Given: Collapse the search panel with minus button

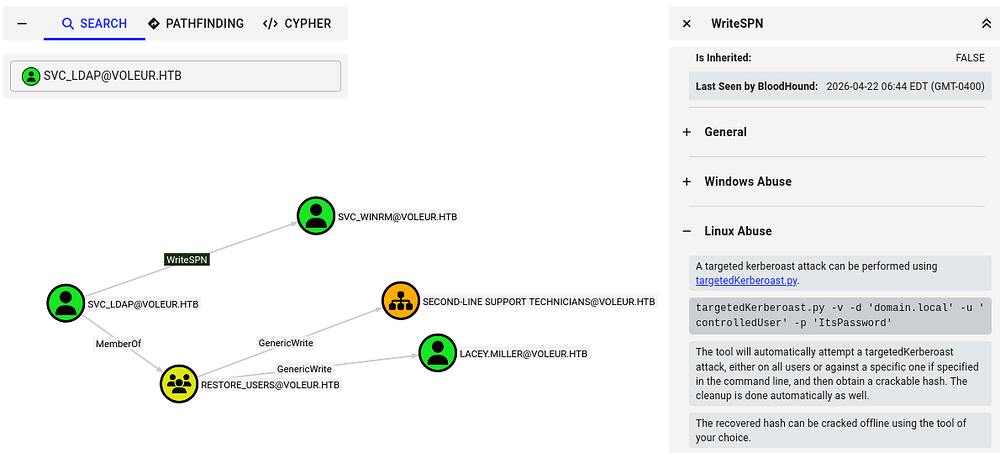Looking at the screenshot, I should pyautogui.click(x=23, y=23).
